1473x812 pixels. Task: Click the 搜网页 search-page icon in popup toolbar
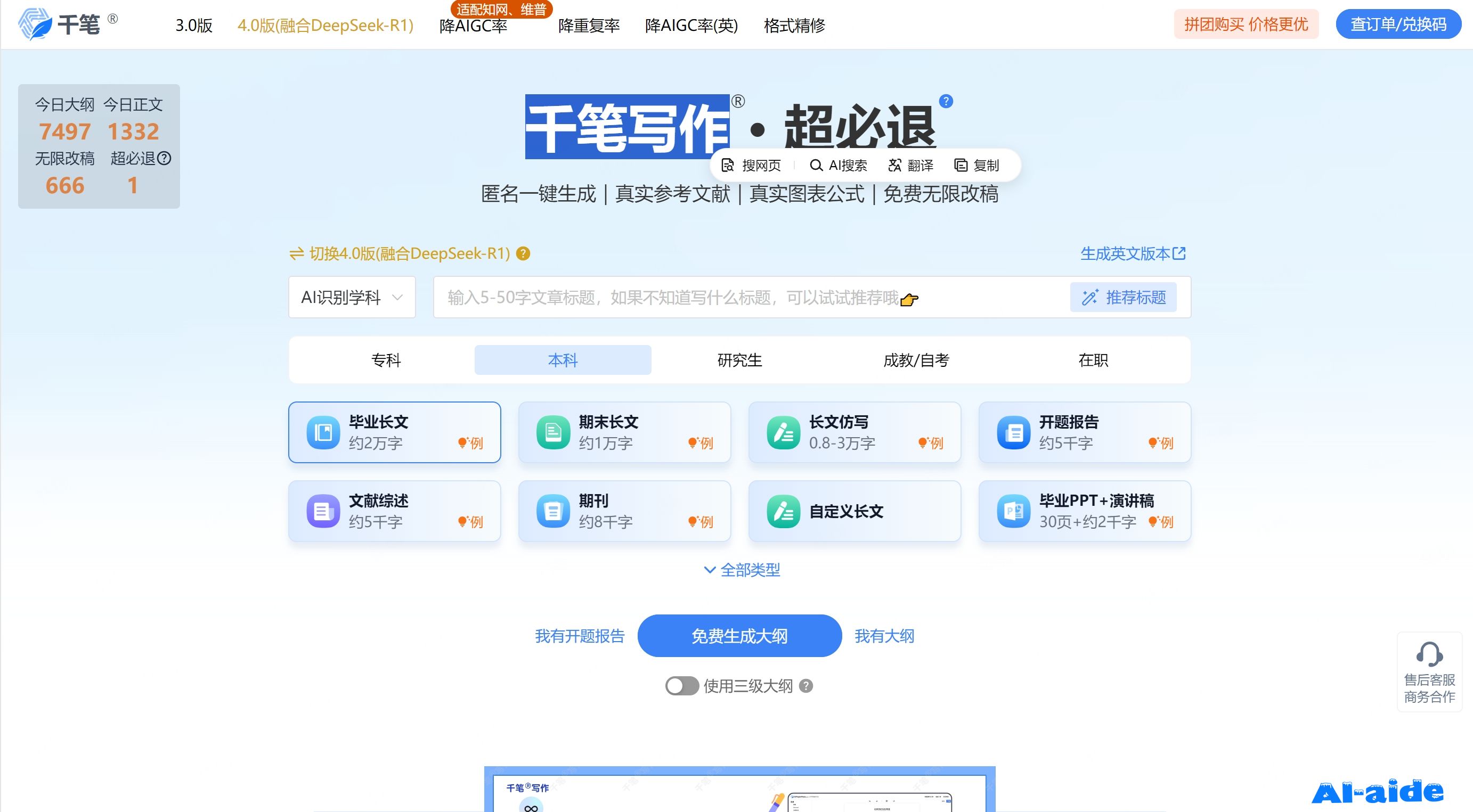click(x=728, y=165)
